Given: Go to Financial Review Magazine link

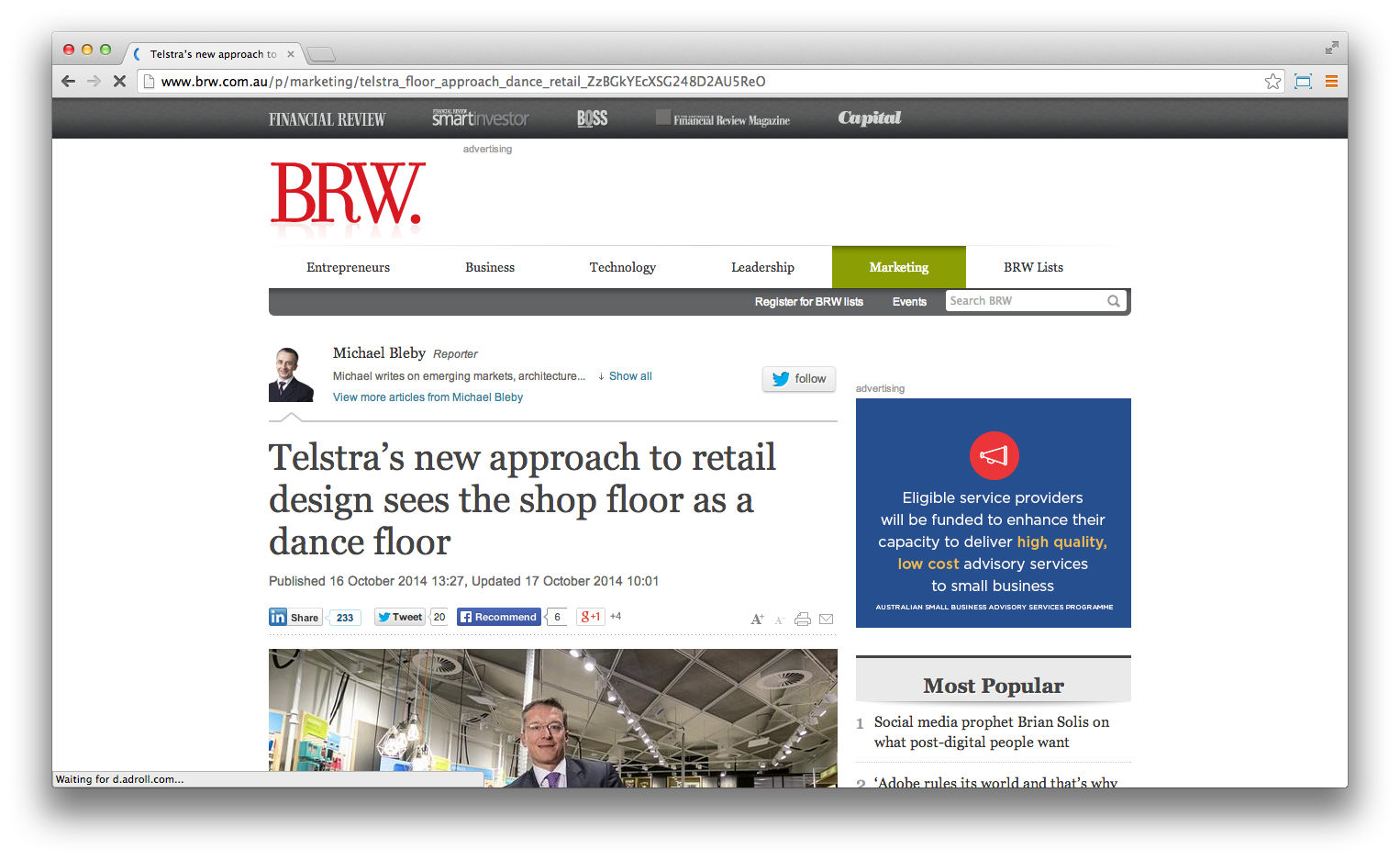Looking at the screenshot, I should (723, 119).
